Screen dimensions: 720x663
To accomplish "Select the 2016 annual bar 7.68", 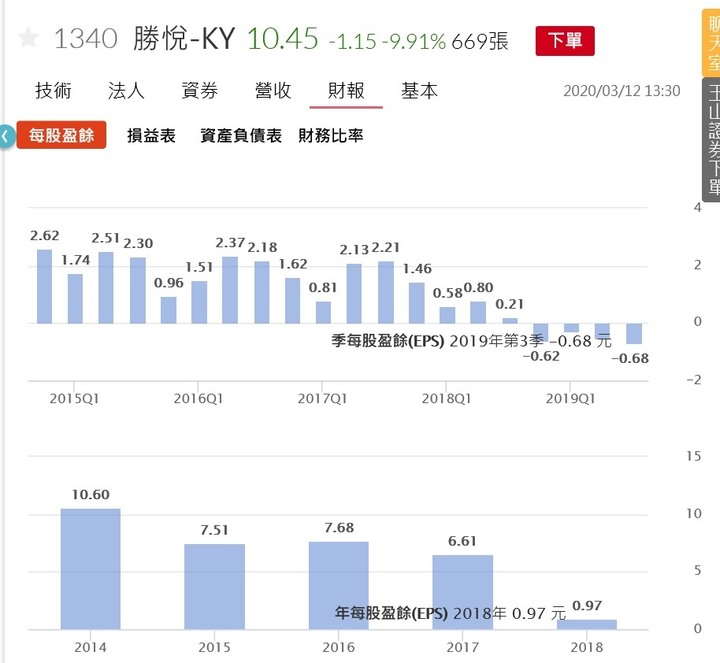I will [x=338, y=585].
